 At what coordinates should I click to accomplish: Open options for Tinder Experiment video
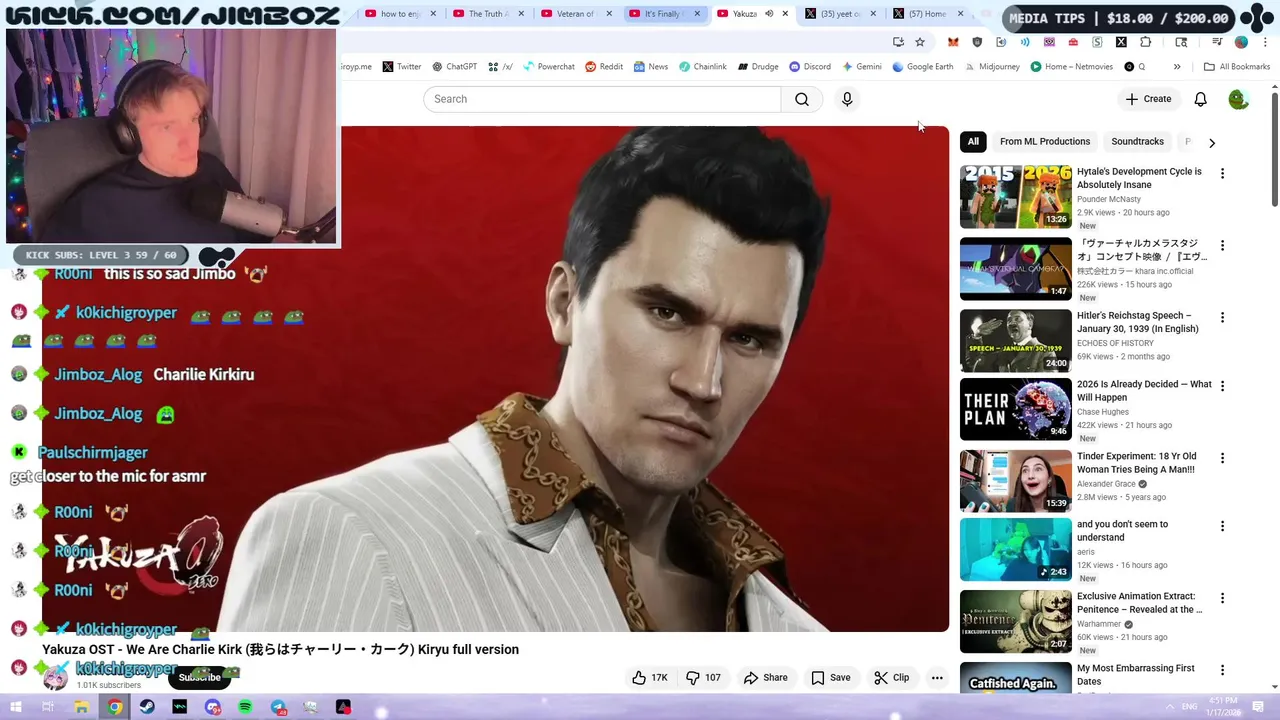1222,458
